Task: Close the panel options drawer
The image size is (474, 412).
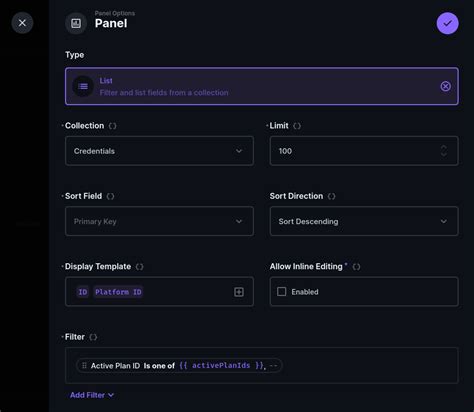Action: (x=22, y=23)
